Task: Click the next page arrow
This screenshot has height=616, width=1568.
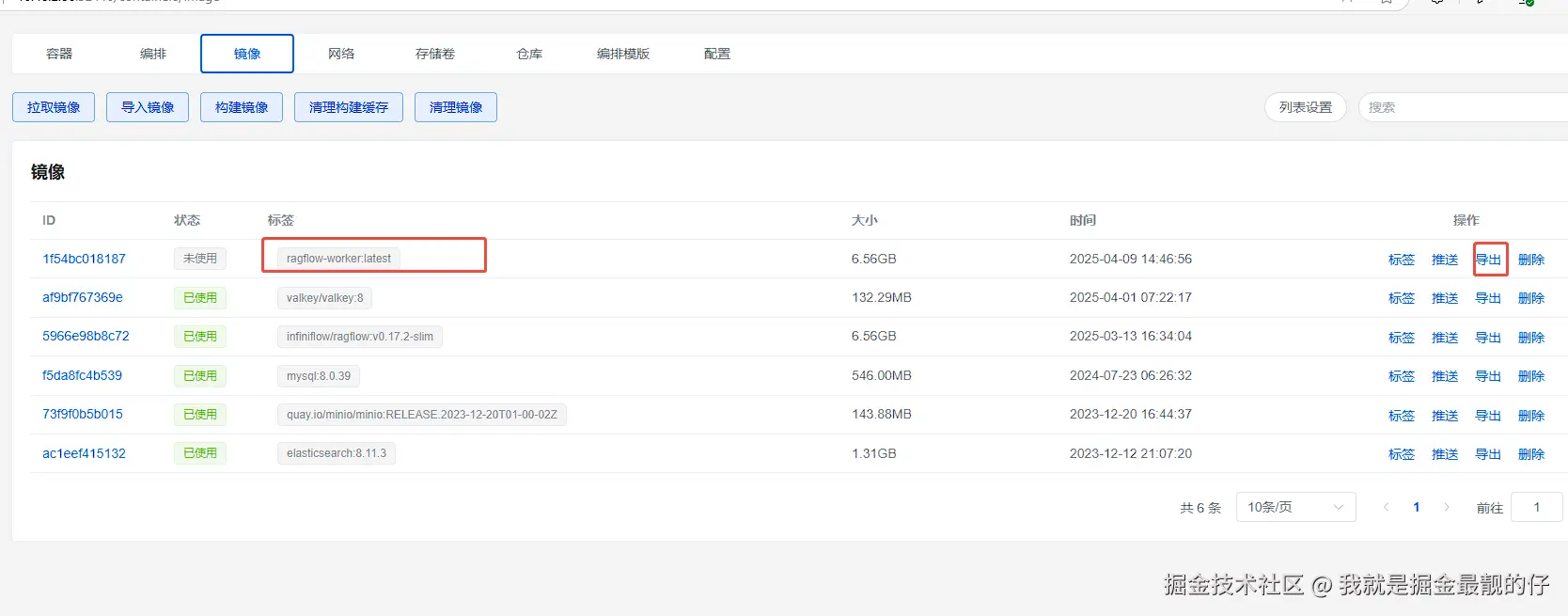Action: pos(1447,507)
